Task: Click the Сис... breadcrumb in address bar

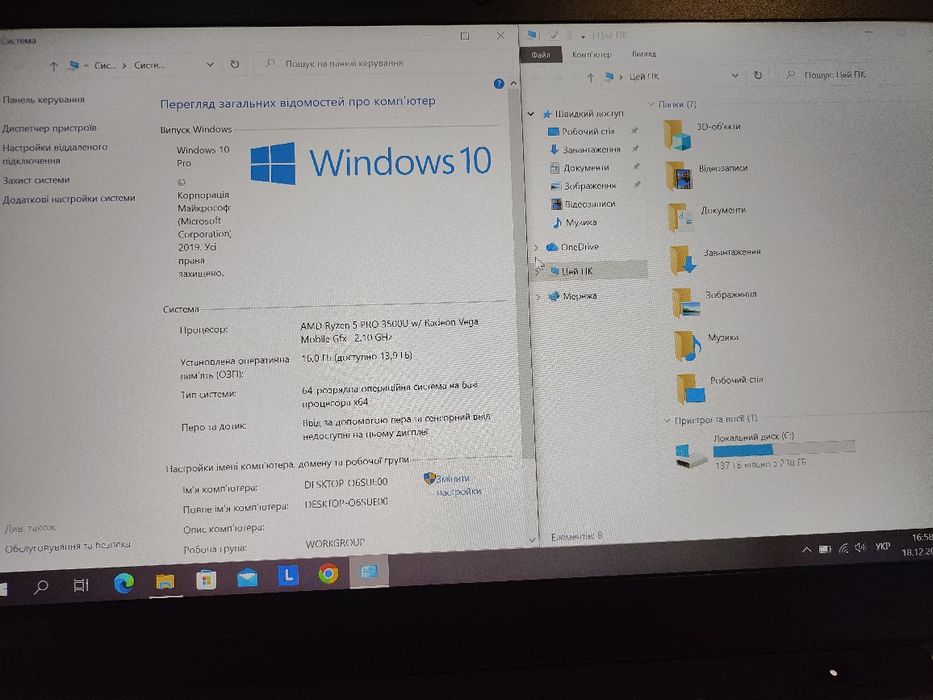Action: tap(105, 65)
